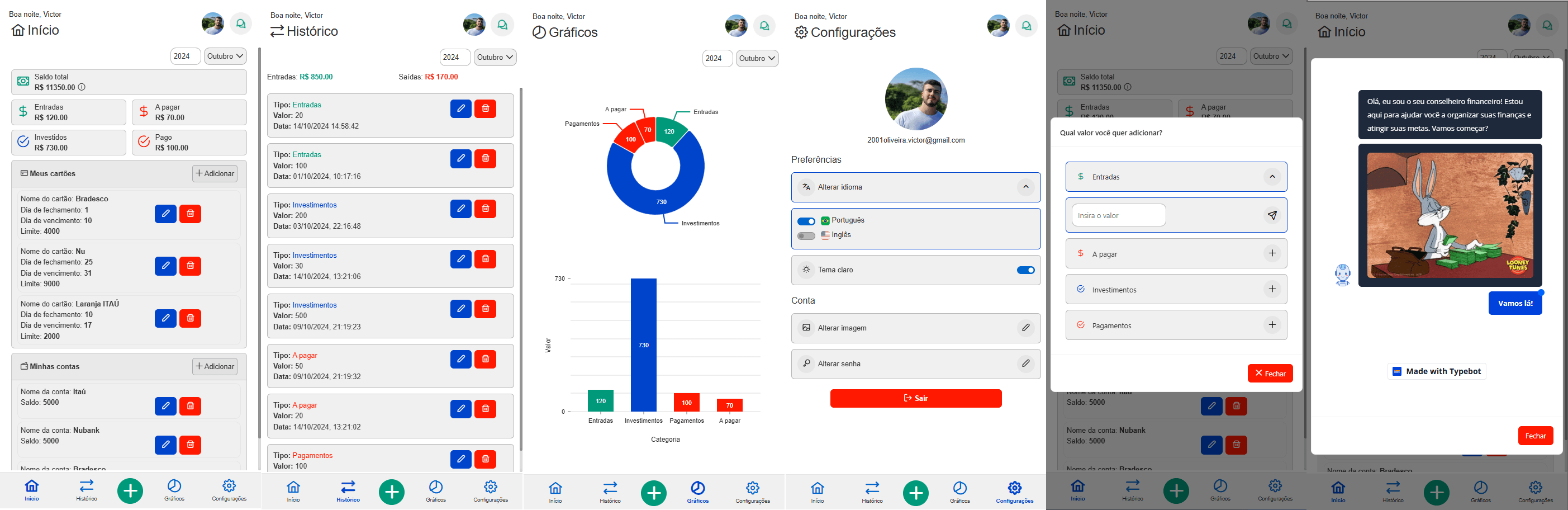Open Gráficos tab on Configurações screen bottom bar

[960, 492]
